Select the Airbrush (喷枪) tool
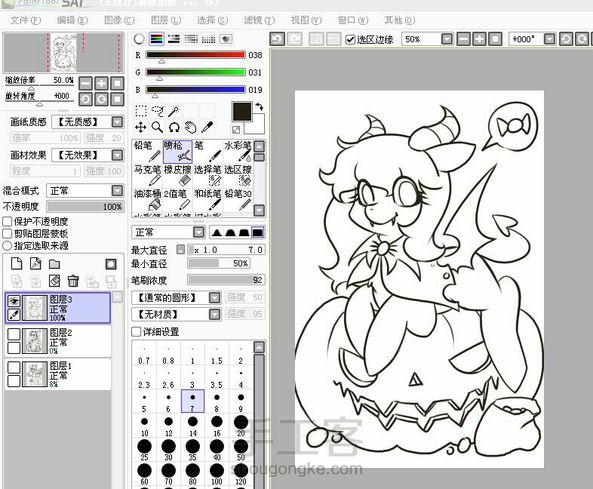Viewport: 593px width, 489px height. point(177,151)
